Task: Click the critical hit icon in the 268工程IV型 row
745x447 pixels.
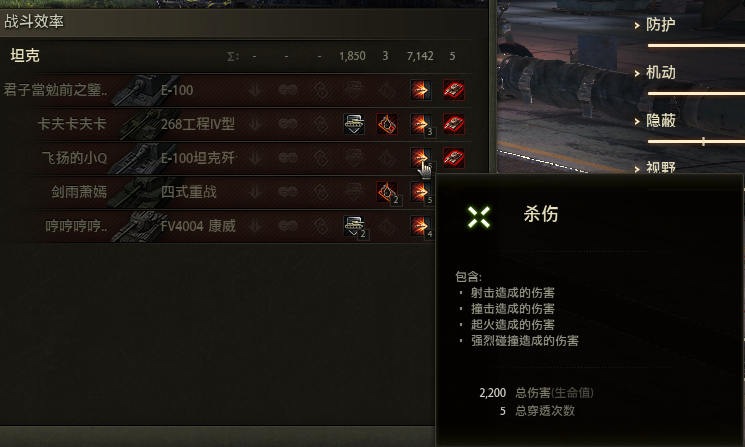Action: [x=387, y=124]
